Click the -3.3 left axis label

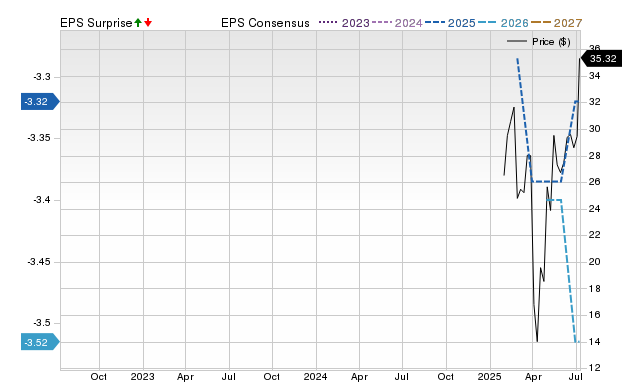[x=42, y=77]
